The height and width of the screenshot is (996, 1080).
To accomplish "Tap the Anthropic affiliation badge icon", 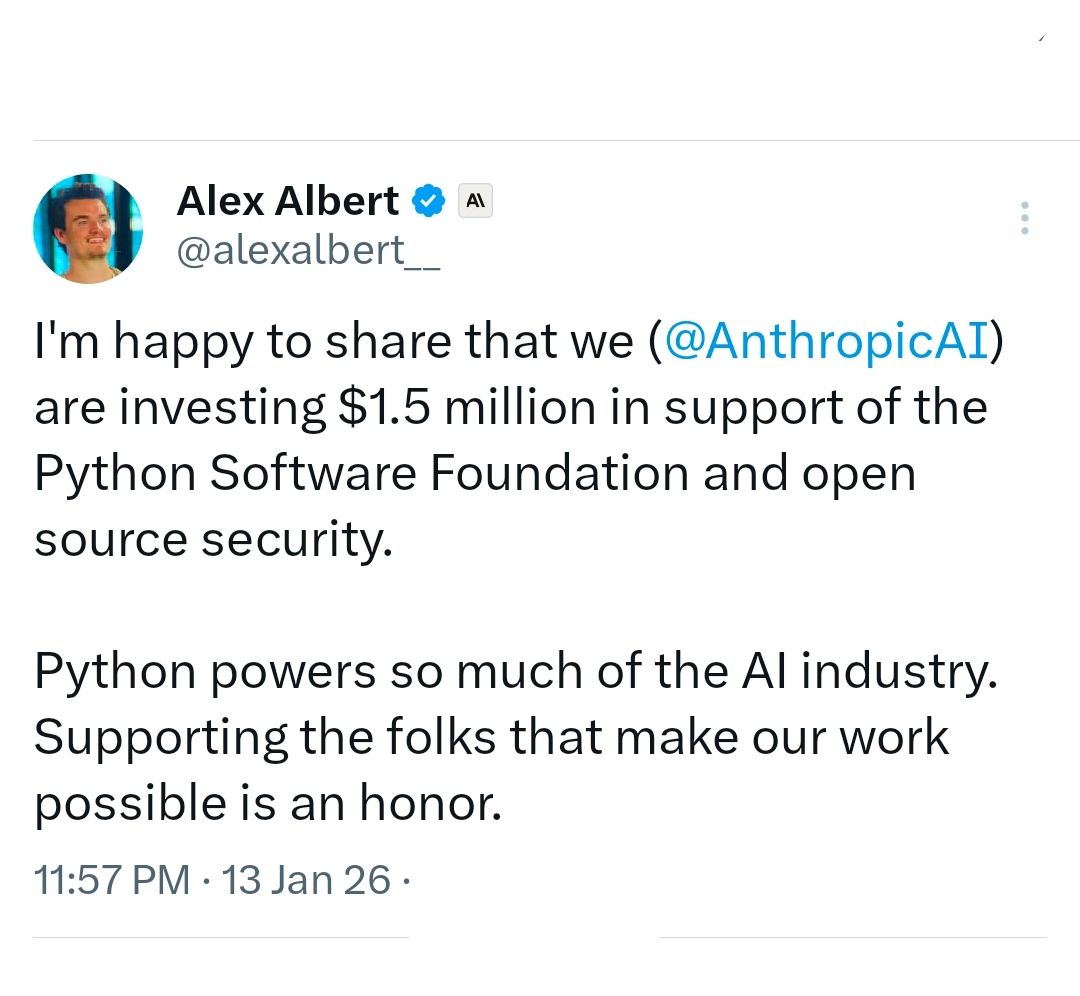I will click(475, 201).
